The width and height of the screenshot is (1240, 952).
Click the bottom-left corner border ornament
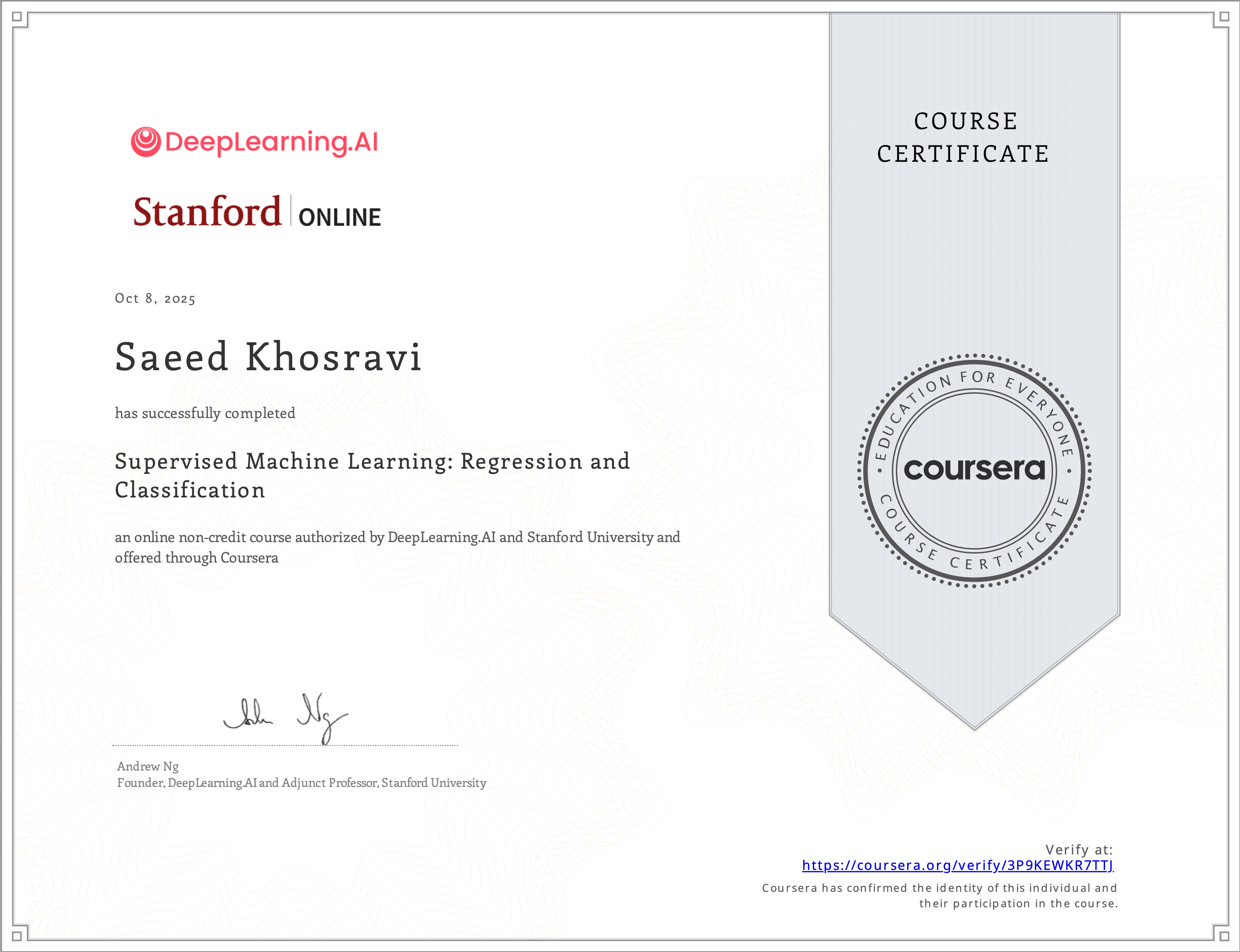(x=18, y=935)
